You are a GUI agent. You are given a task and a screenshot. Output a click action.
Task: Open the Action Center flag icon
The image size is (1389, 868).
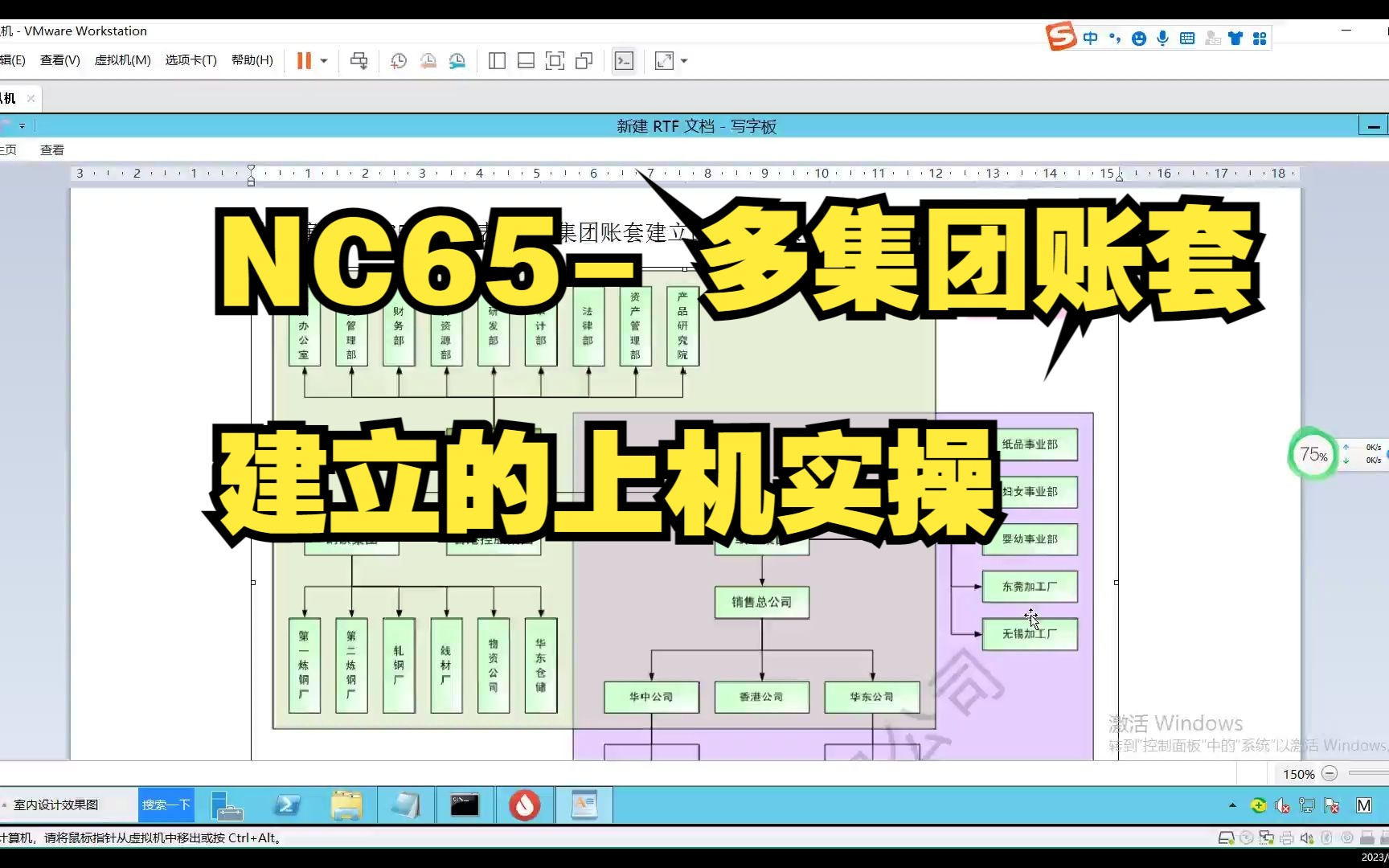1332,805
